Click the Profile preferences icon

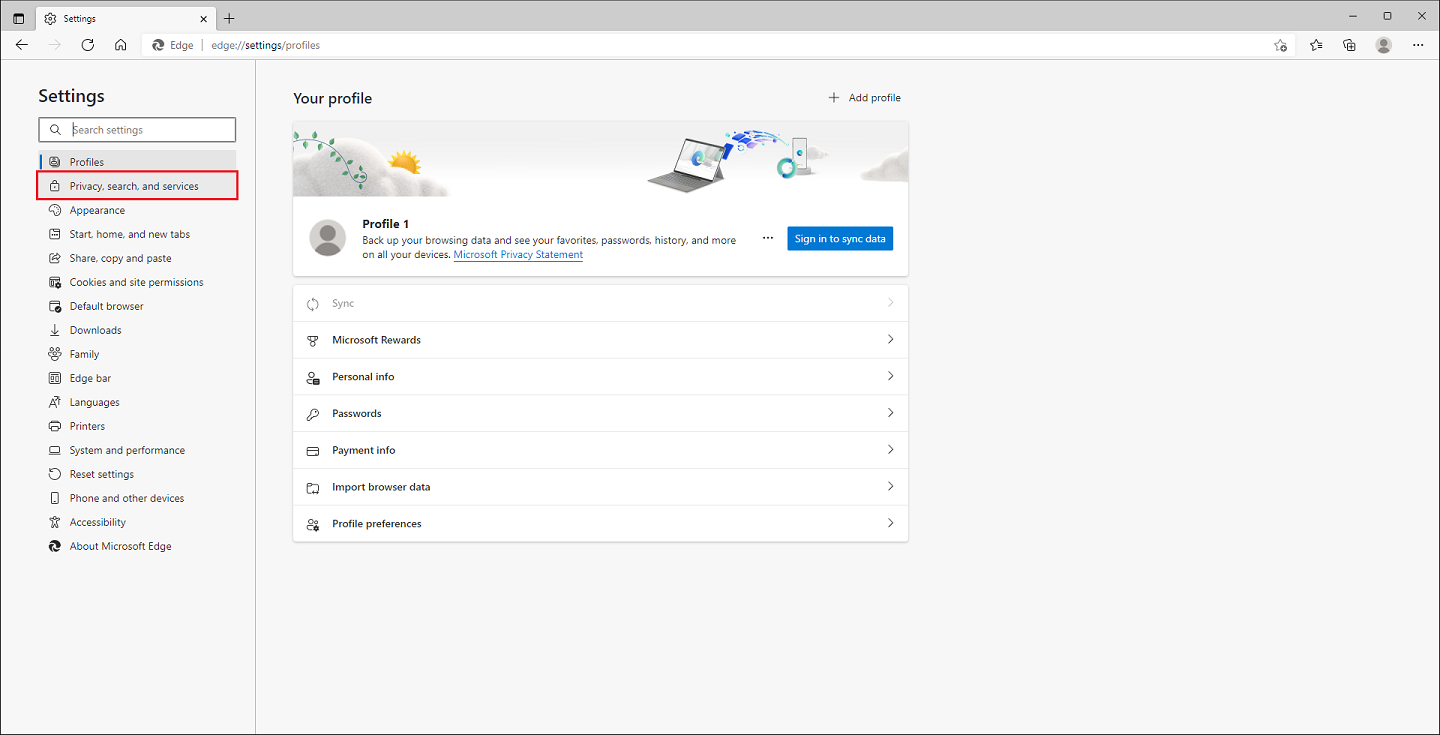click(x=312, y=524)
